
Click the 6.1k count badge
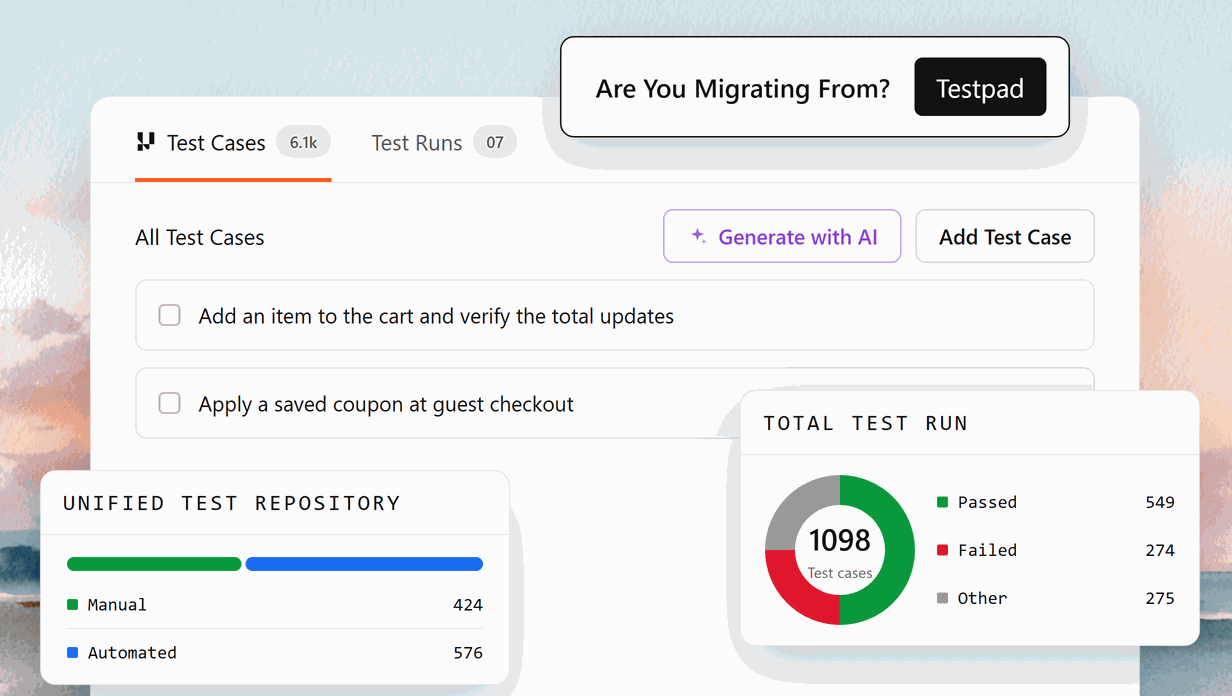[x=303, y=143]
